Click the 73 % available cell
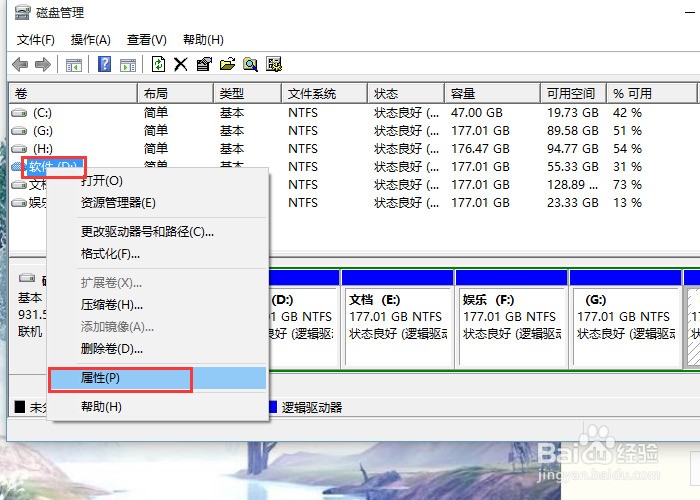 point(627,184)
